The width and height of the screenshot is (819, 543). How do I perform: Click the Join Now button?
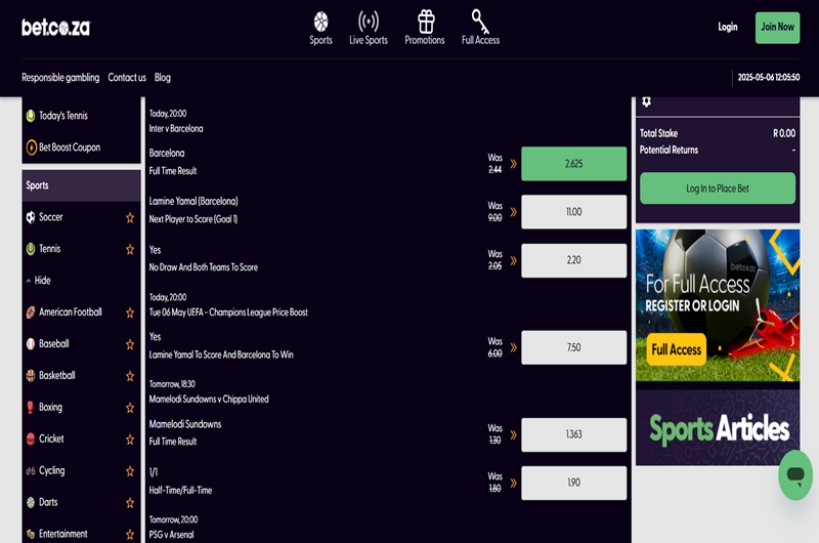pyautogui.click(x=777, y=27)
